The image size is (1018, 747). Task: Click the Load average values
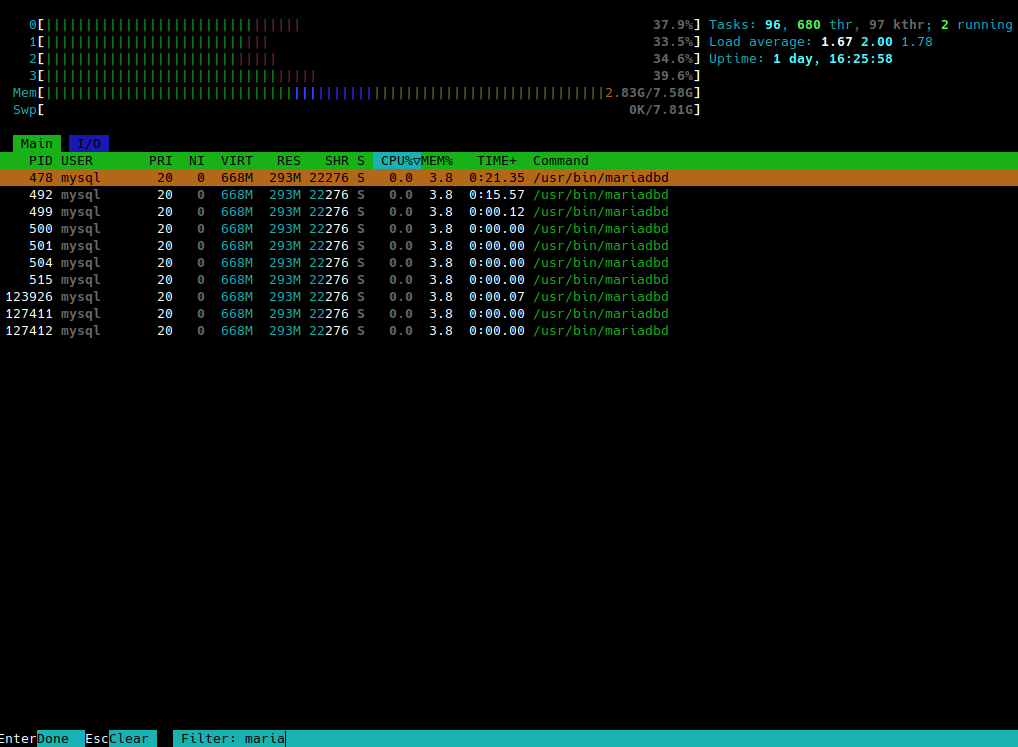876,42
